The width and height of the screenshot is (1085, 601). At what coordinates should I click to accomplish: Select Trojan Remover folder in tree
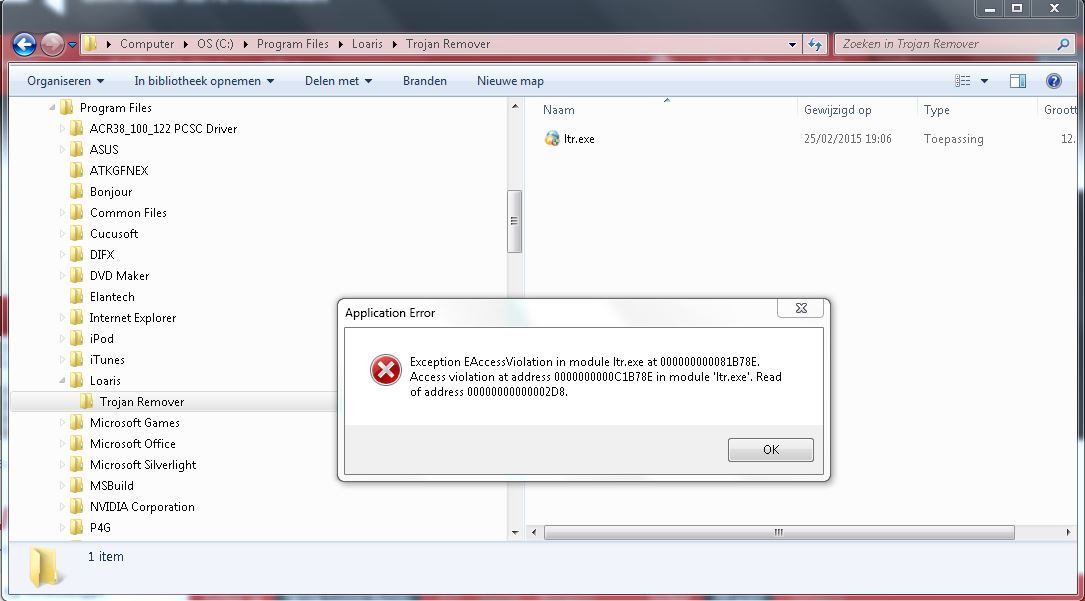tap(141, 402)
